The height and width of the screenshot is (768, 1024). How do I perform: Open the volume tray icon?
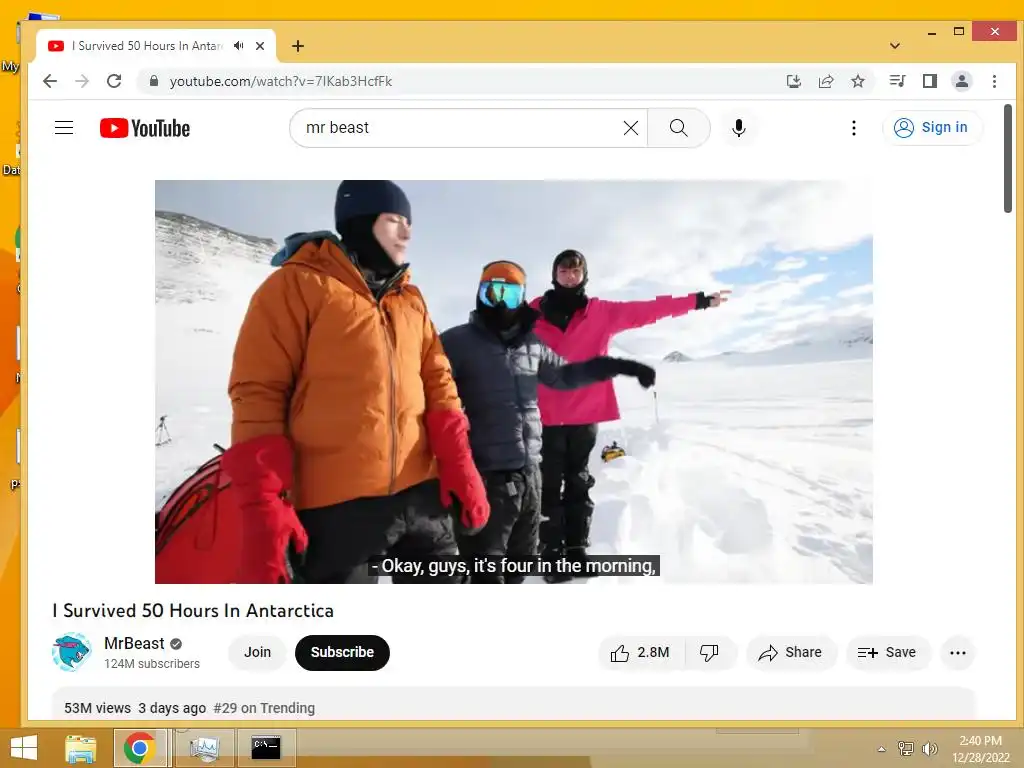point(929,748)
